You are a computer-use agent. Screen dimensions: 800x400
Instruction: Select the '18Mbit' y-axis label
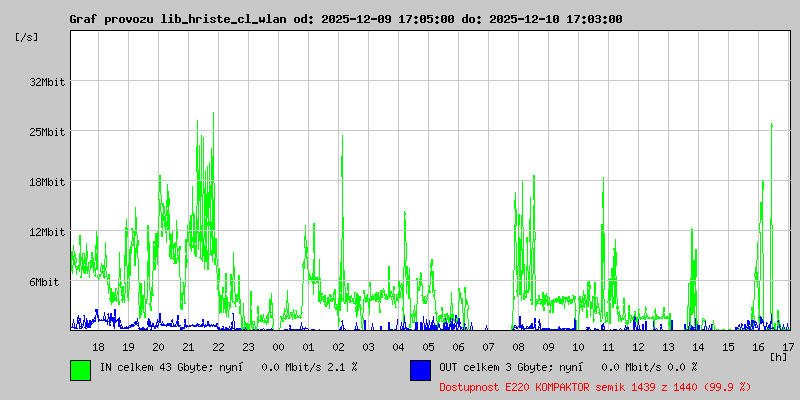(x=47, y=182)
